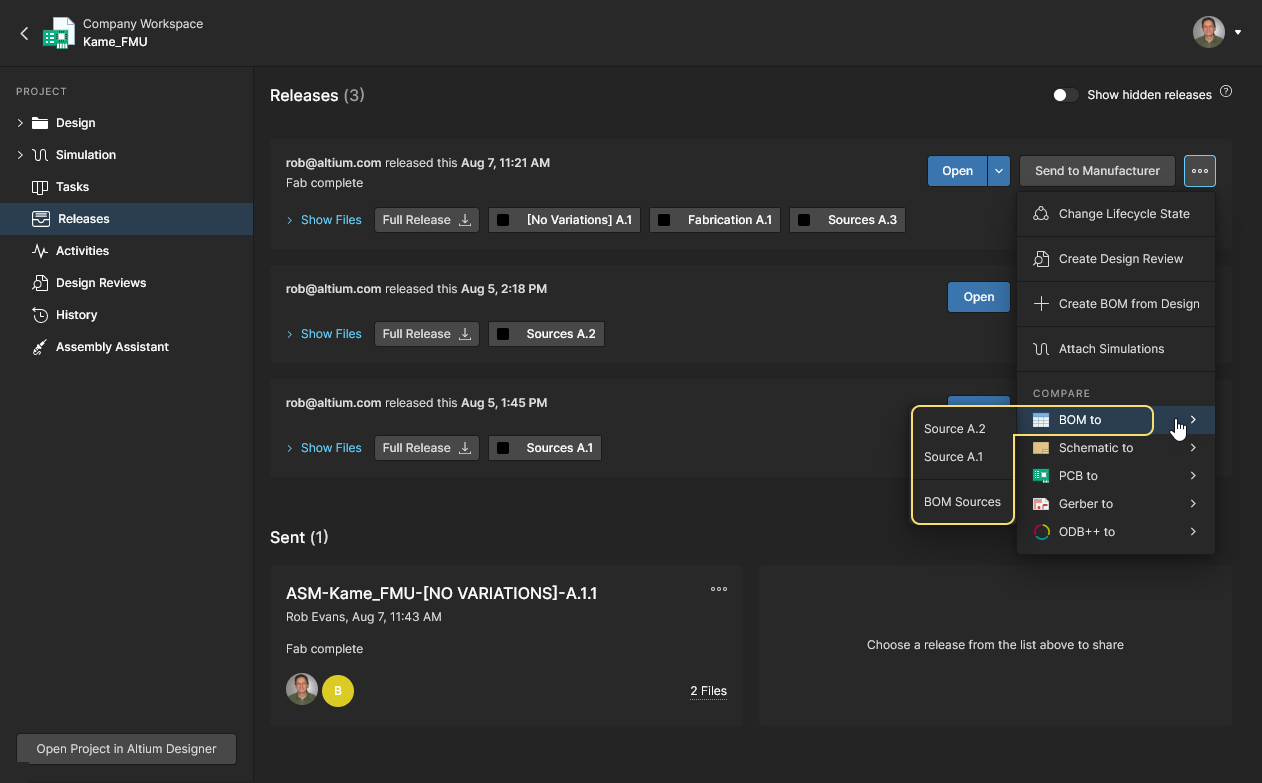
Task: Click the 2 Files link
Action: (708, 691)
